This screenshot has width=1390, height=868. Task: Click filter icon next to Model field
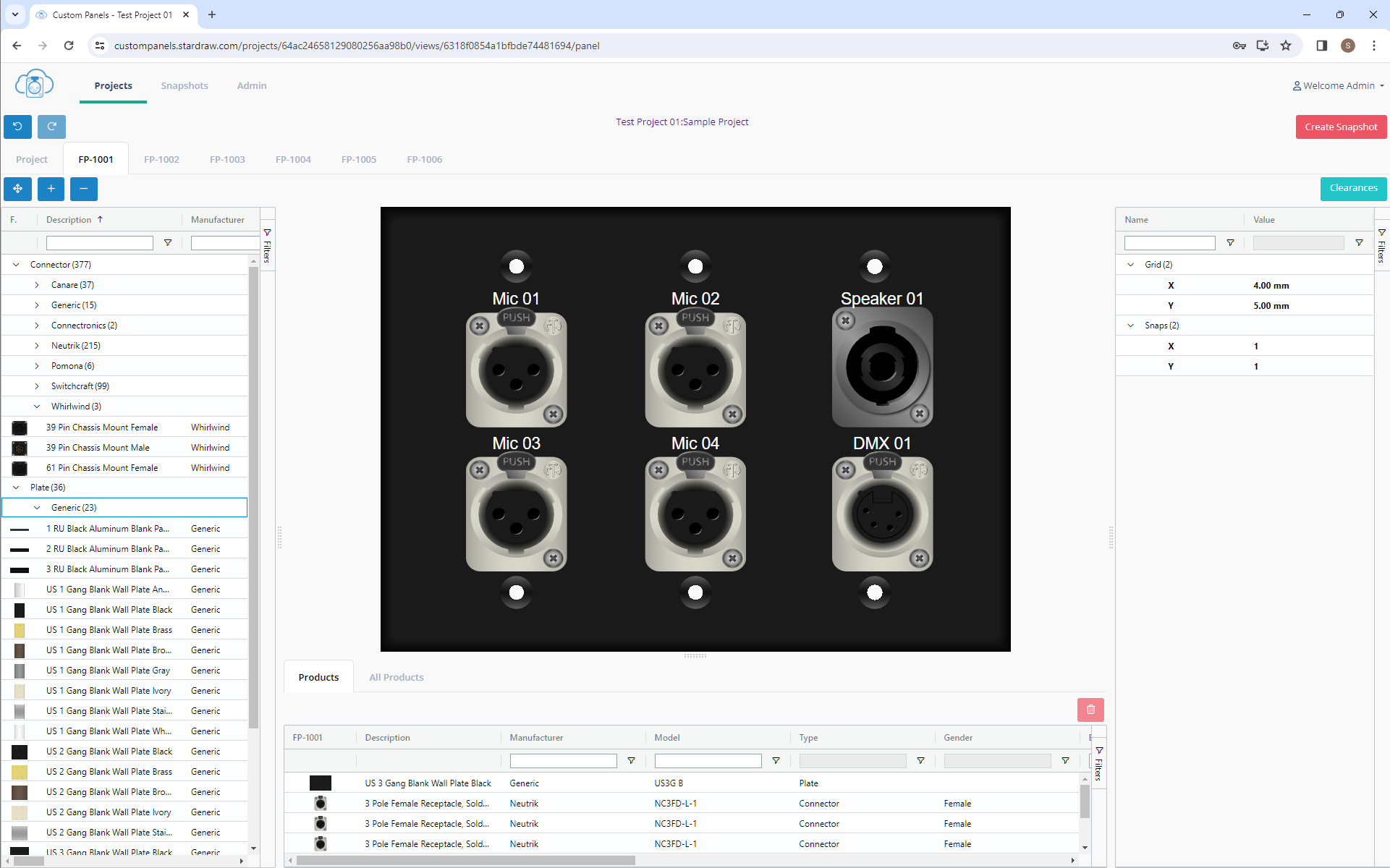click(x=776, y=761)
